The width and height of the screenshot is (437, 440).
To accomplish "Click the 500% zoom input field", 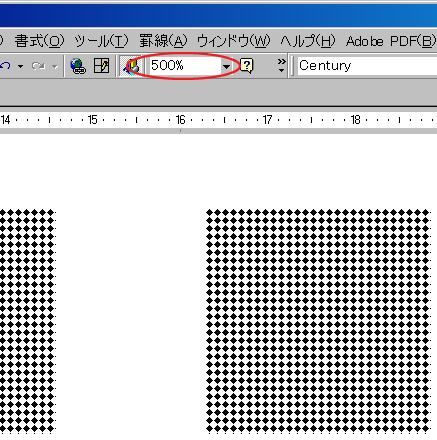I will [185, 66].
